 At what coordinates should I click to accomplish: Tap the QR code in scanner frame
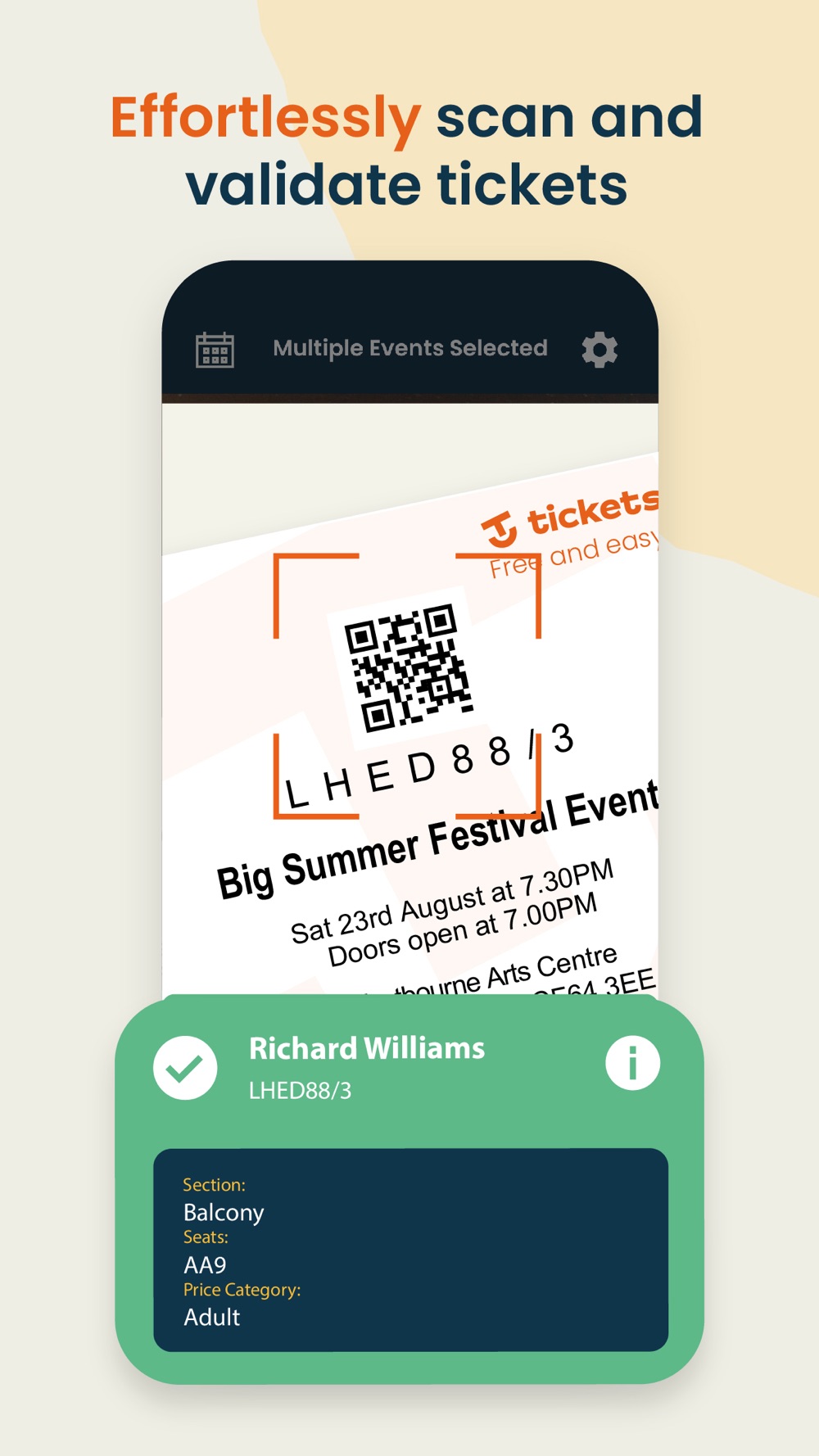408,667
